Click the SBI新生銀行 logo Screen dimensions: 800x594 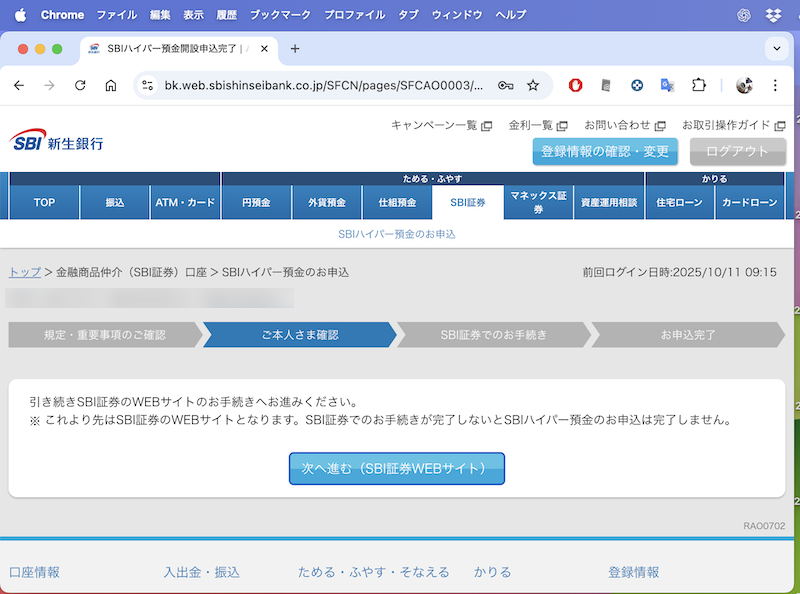pos(57,142)
